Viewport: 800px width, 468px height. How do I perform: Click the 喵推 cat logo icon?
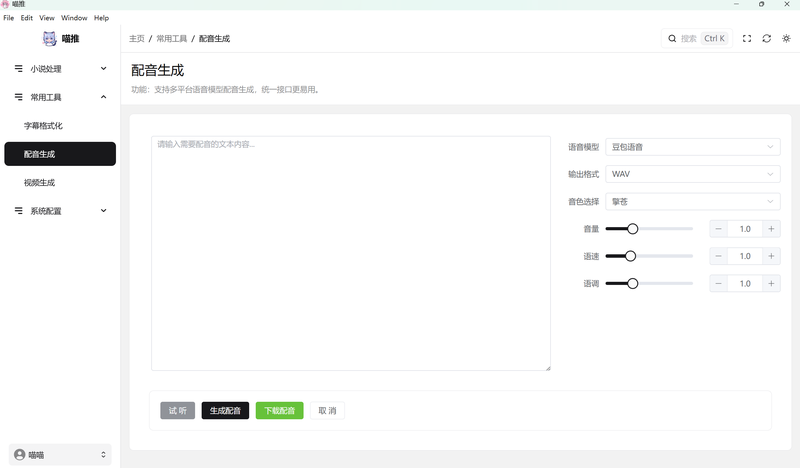tap(49, 38)
